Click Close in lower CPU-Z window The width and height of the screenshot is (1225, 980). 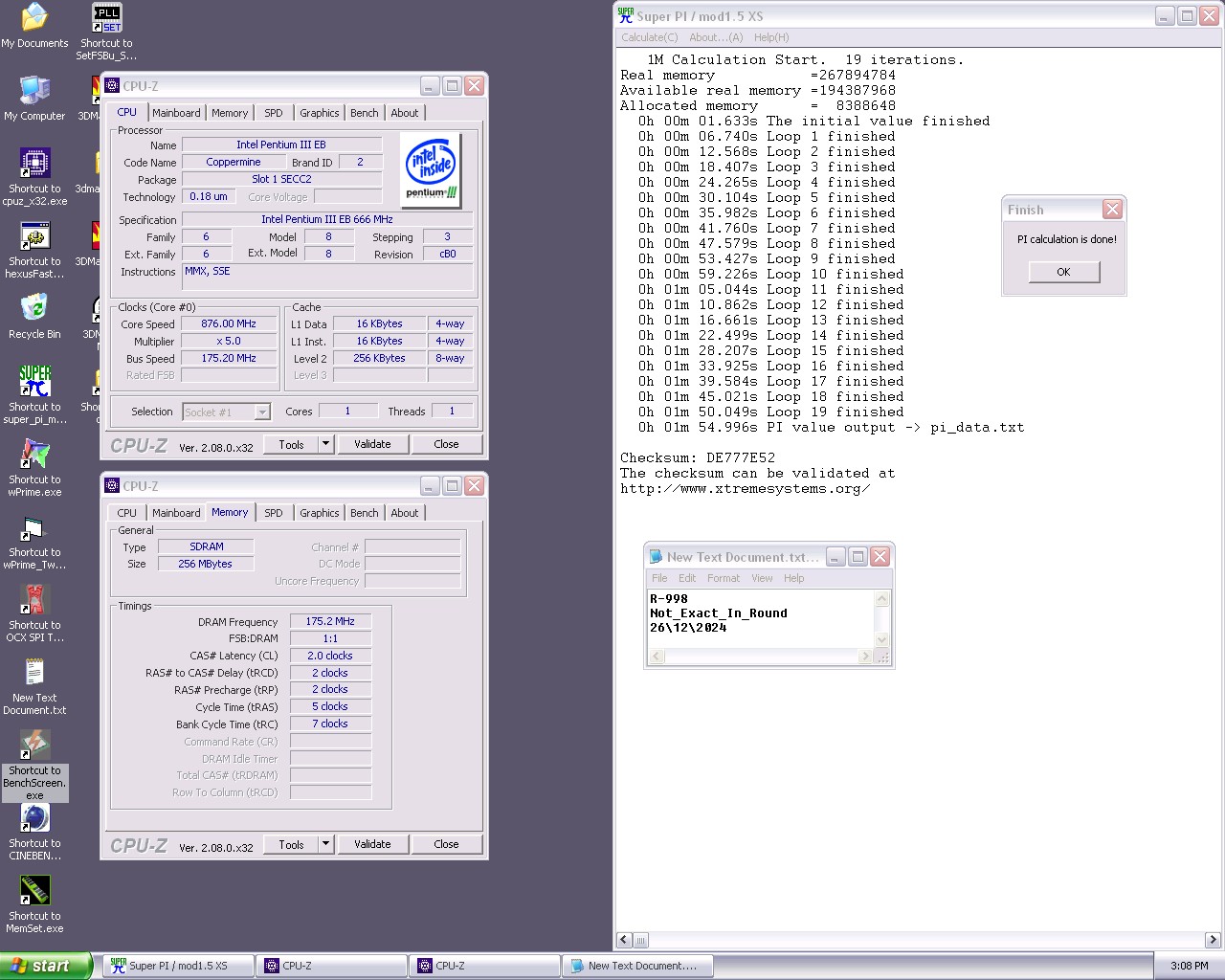[x=446, y=844]
